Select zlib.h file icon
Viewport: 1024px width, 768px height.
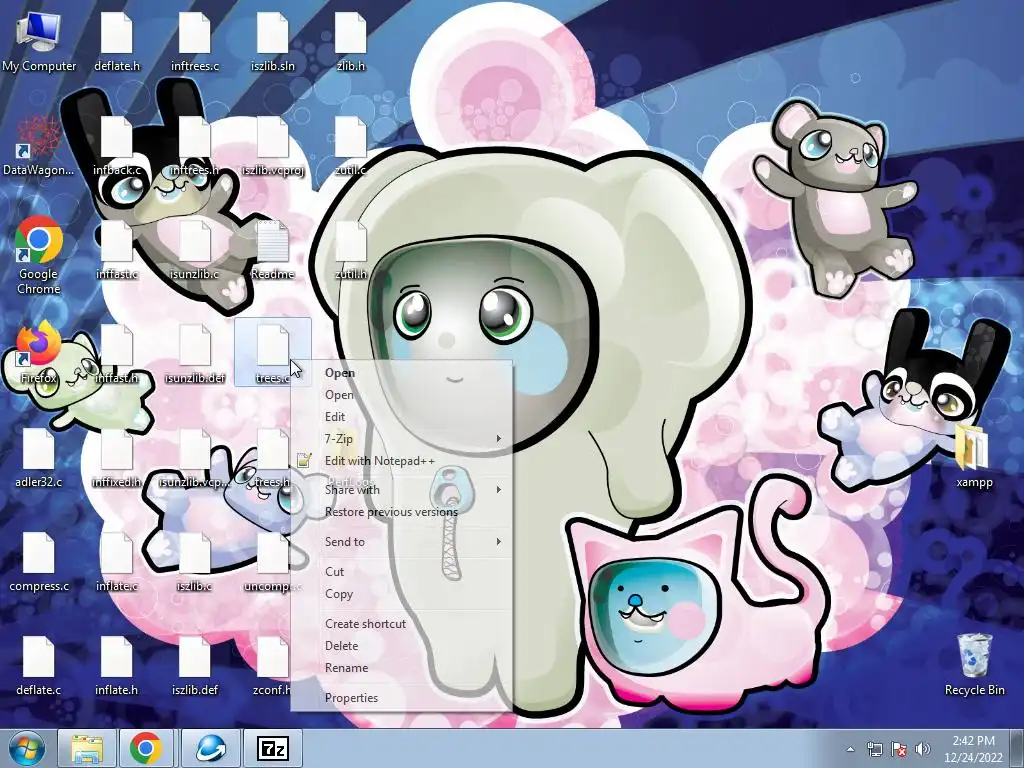[351, 42]
